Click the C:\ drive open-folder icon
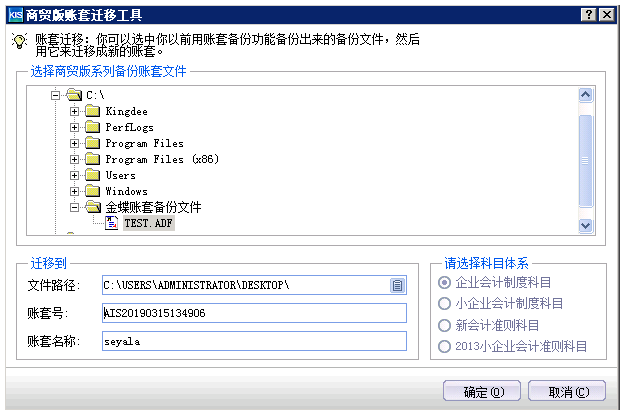Screen dimensions: 624x413 (73, 95)
